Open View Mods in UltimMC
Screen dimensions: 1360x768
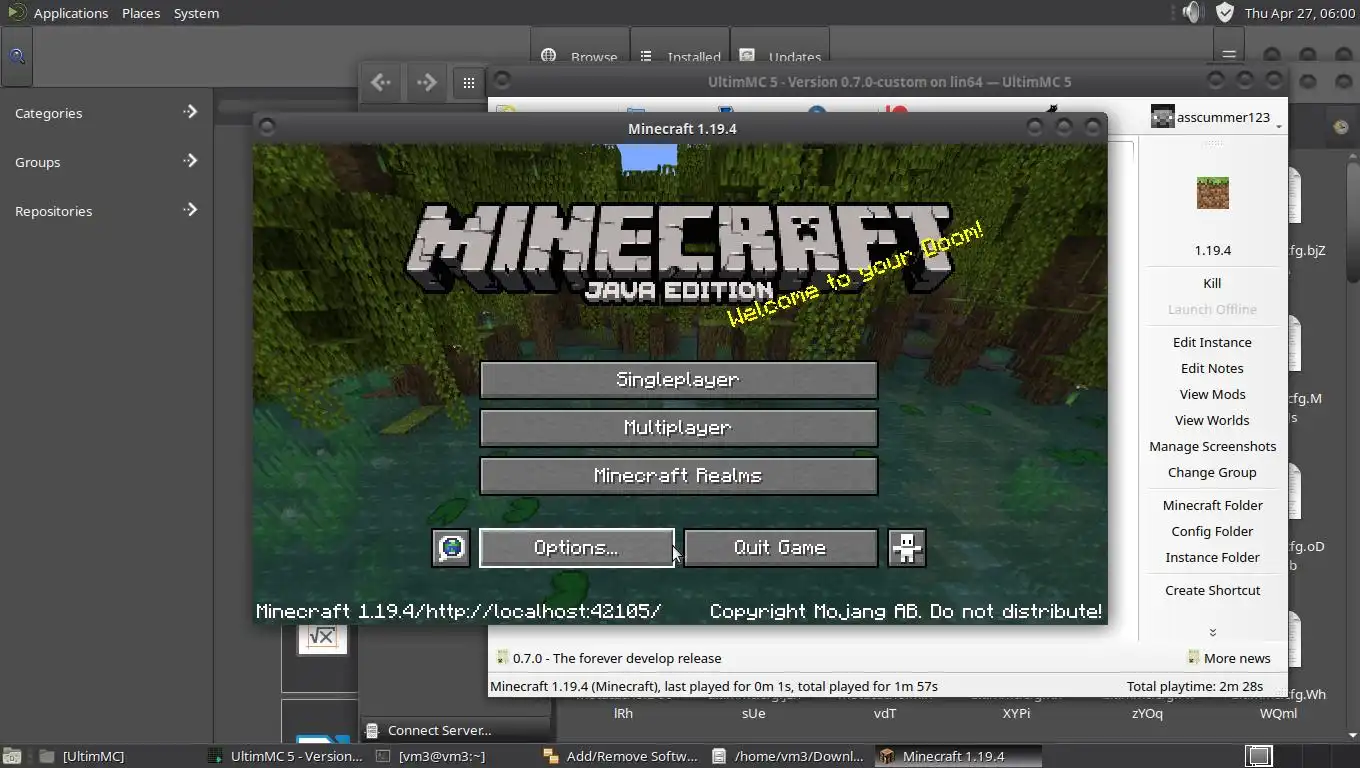(1212, 394)
